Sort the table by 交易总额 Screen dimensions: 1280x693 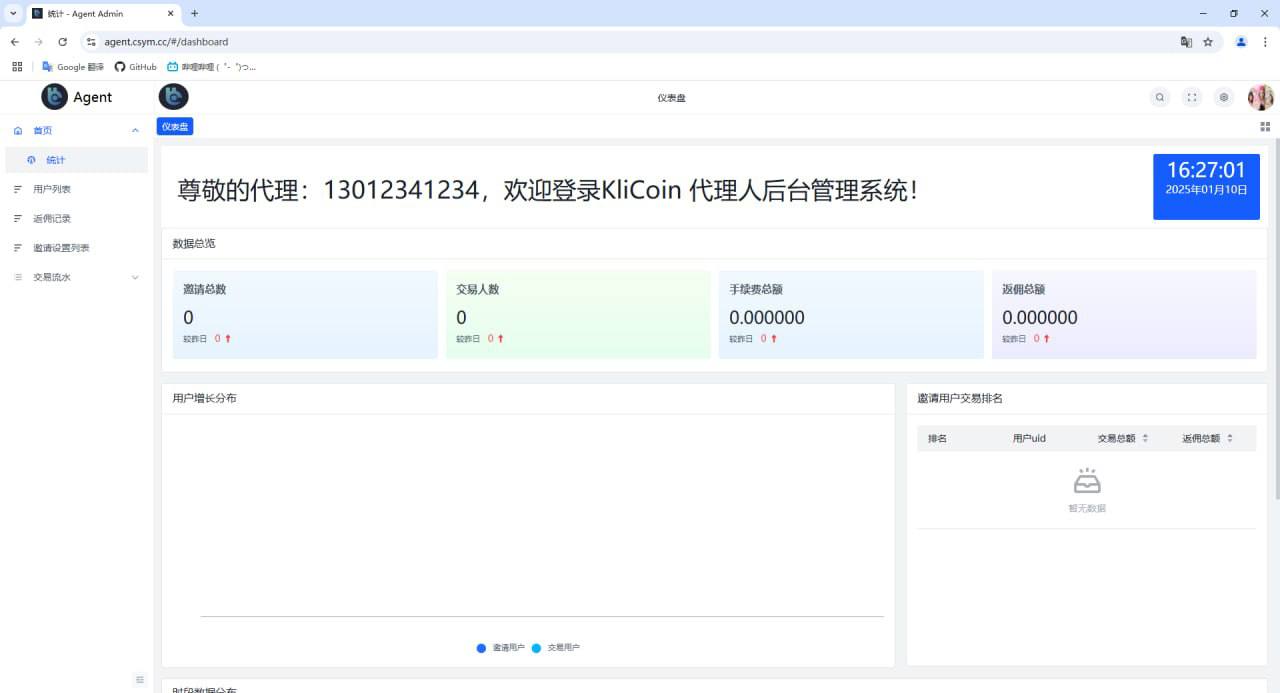[x=1145, y=437]
